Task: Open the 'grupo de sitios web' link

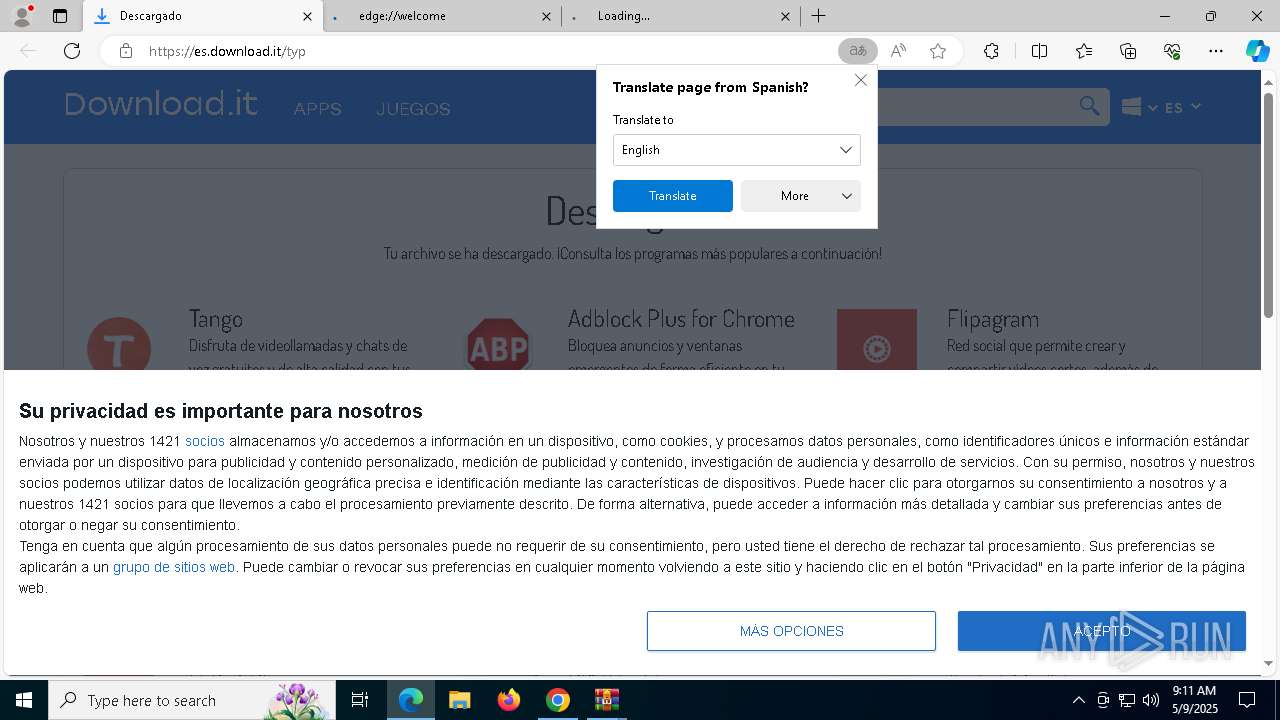Action: coord(174,567)
